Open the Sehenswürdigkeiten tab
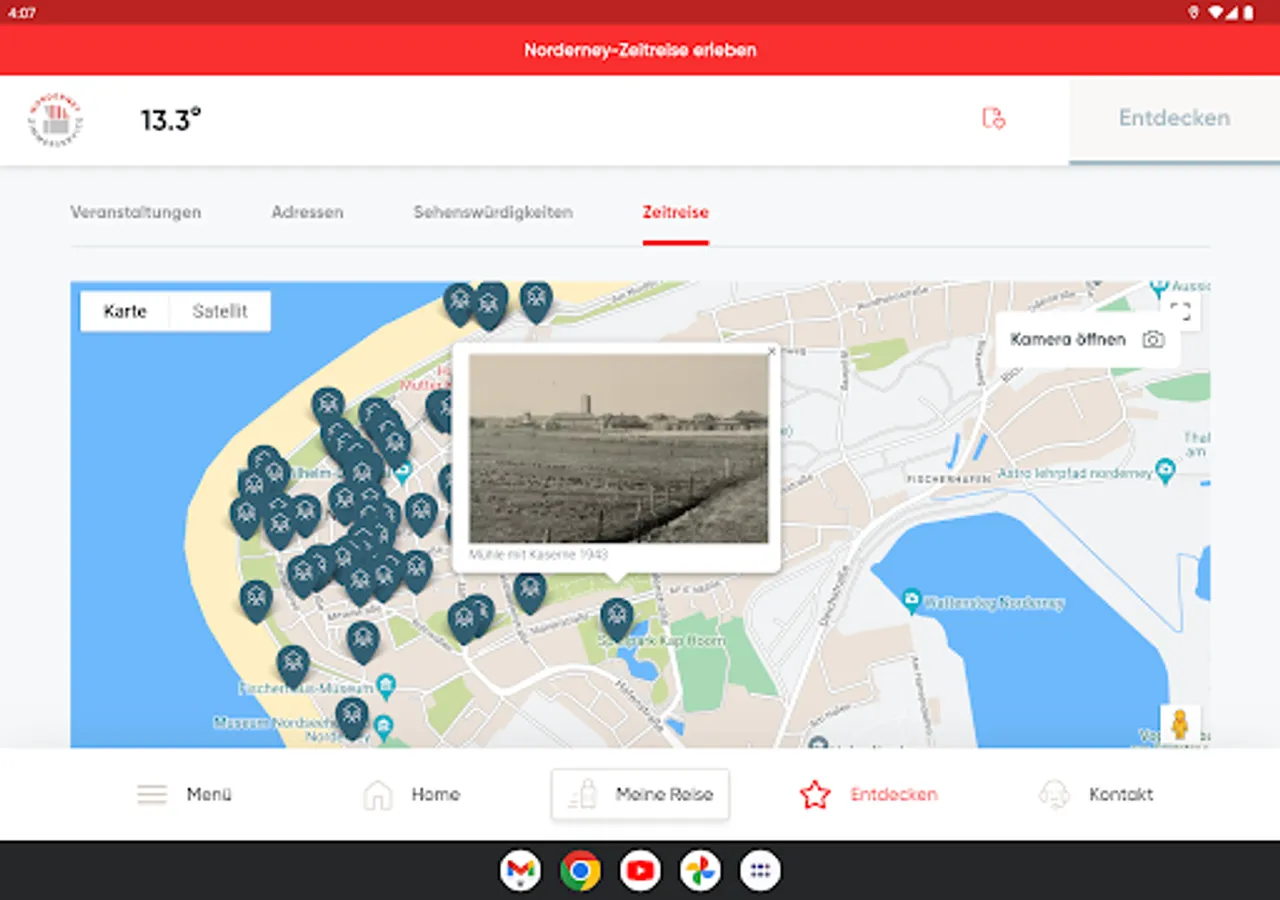 coord(493,212)
